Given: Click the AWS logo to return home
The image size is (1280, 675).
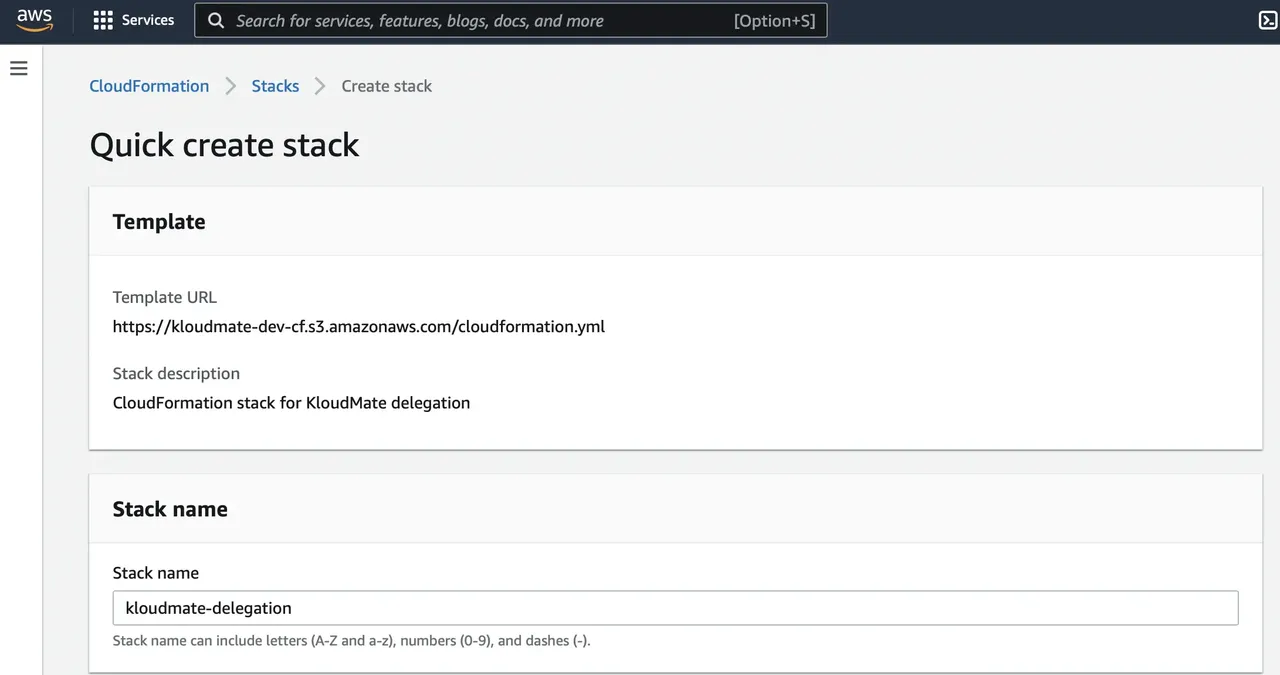Looking at the screenshot, I should [x=34, y=19].
